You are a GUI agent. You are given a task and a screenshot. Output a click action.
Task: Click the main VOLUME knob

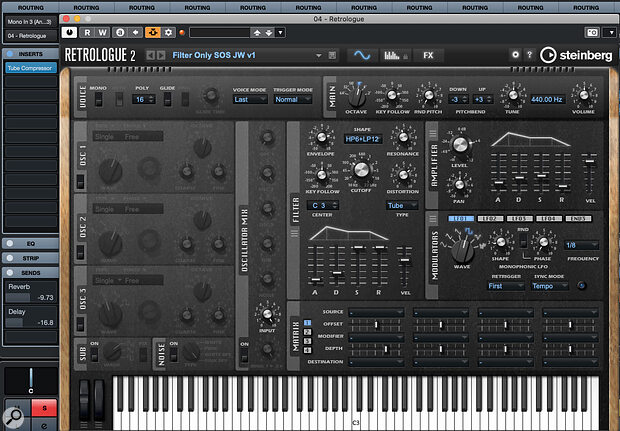pyautogui.click(x=584, y=95)
